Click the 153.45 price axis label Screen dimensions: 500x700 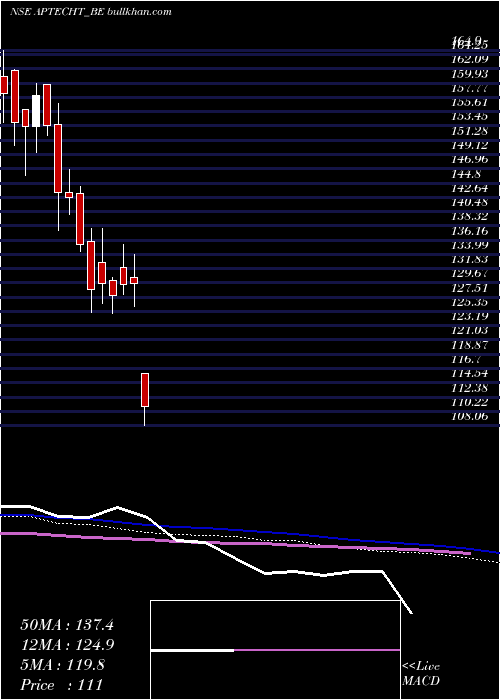pos(470,116)
